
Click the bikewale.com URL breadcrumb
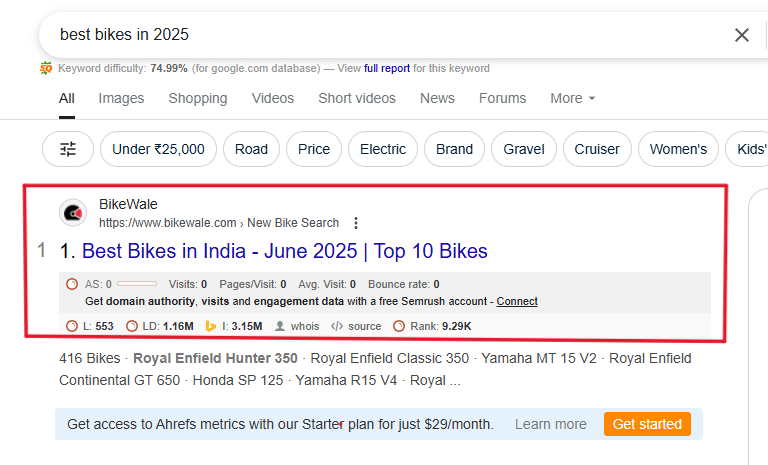219,223
